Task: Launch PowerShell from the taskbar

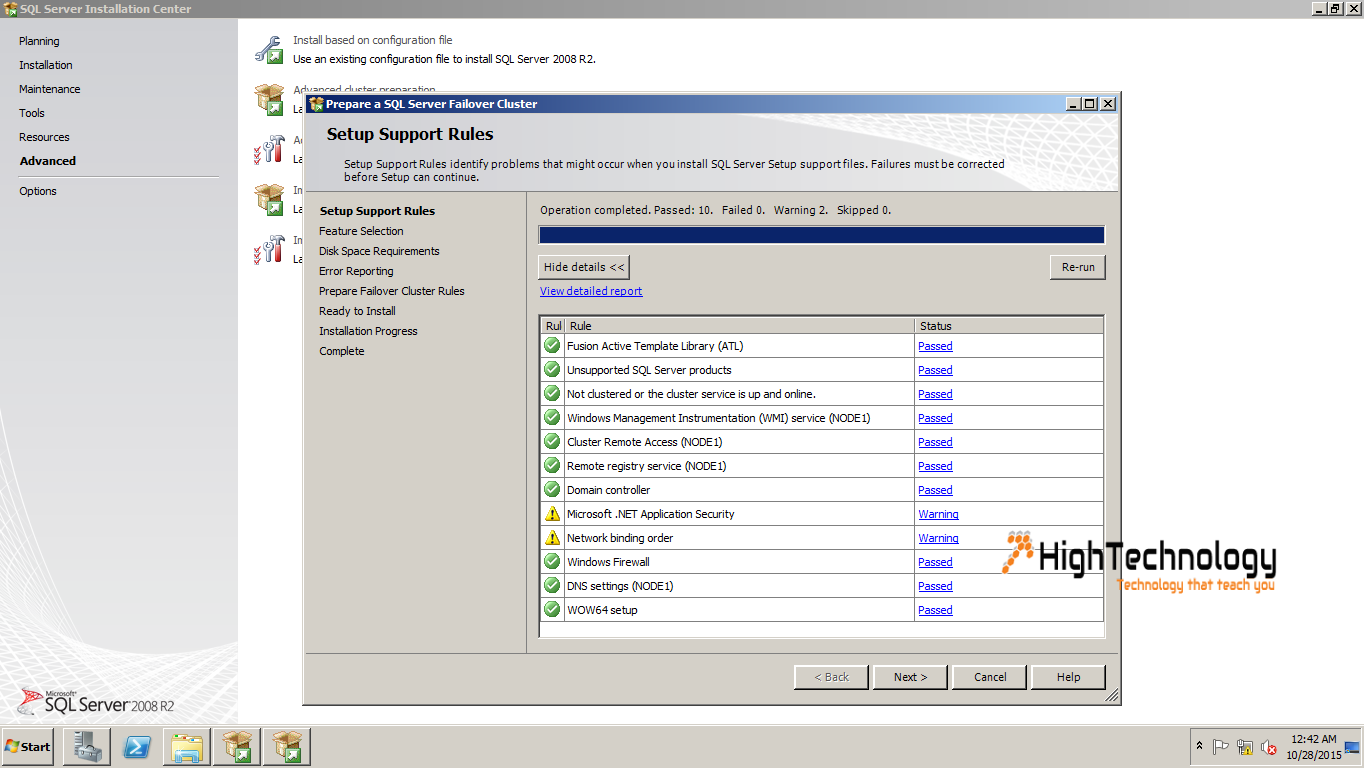Action: [137, 747]
